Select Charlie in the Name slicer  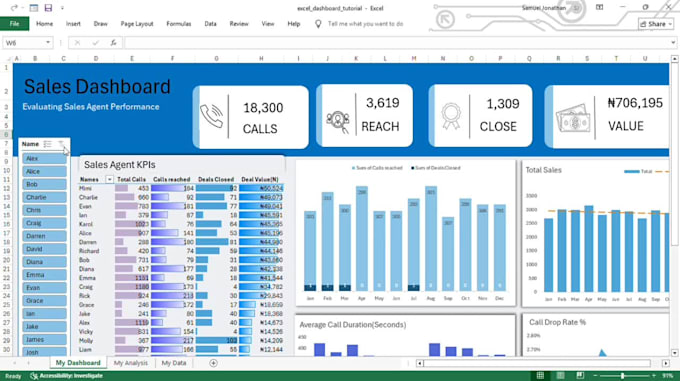44,197
